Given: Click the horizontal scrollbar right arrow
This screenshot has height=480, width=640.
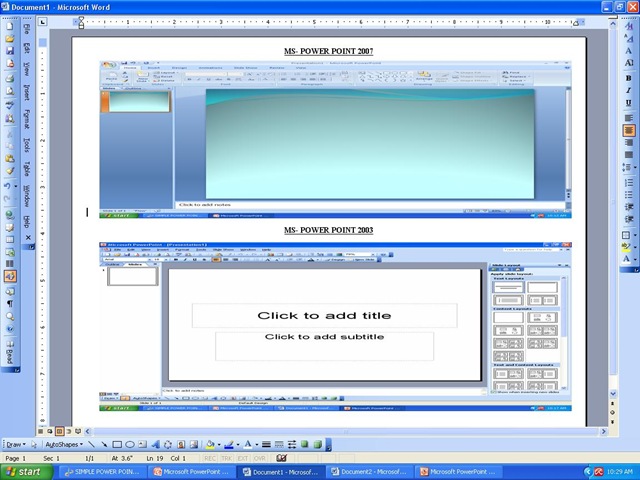Looking at the screenshot, I should [x=603, y=431].
